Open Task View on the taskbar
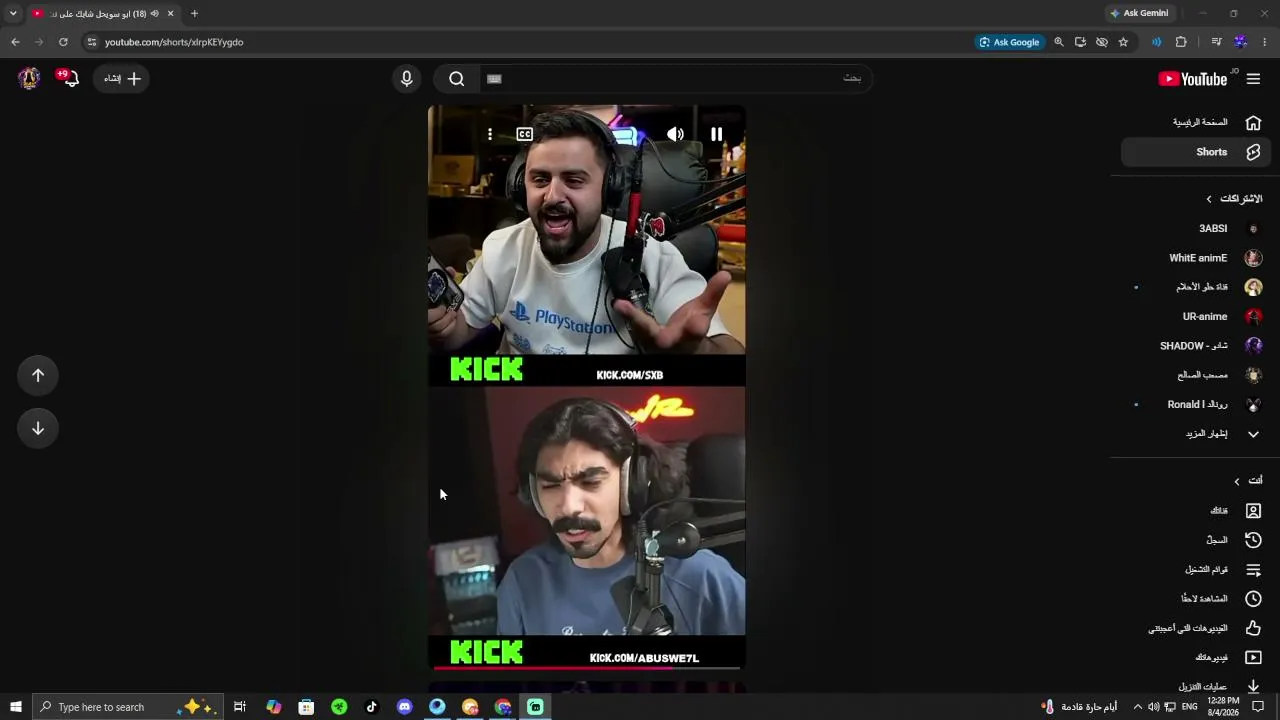 click(240, 707)
